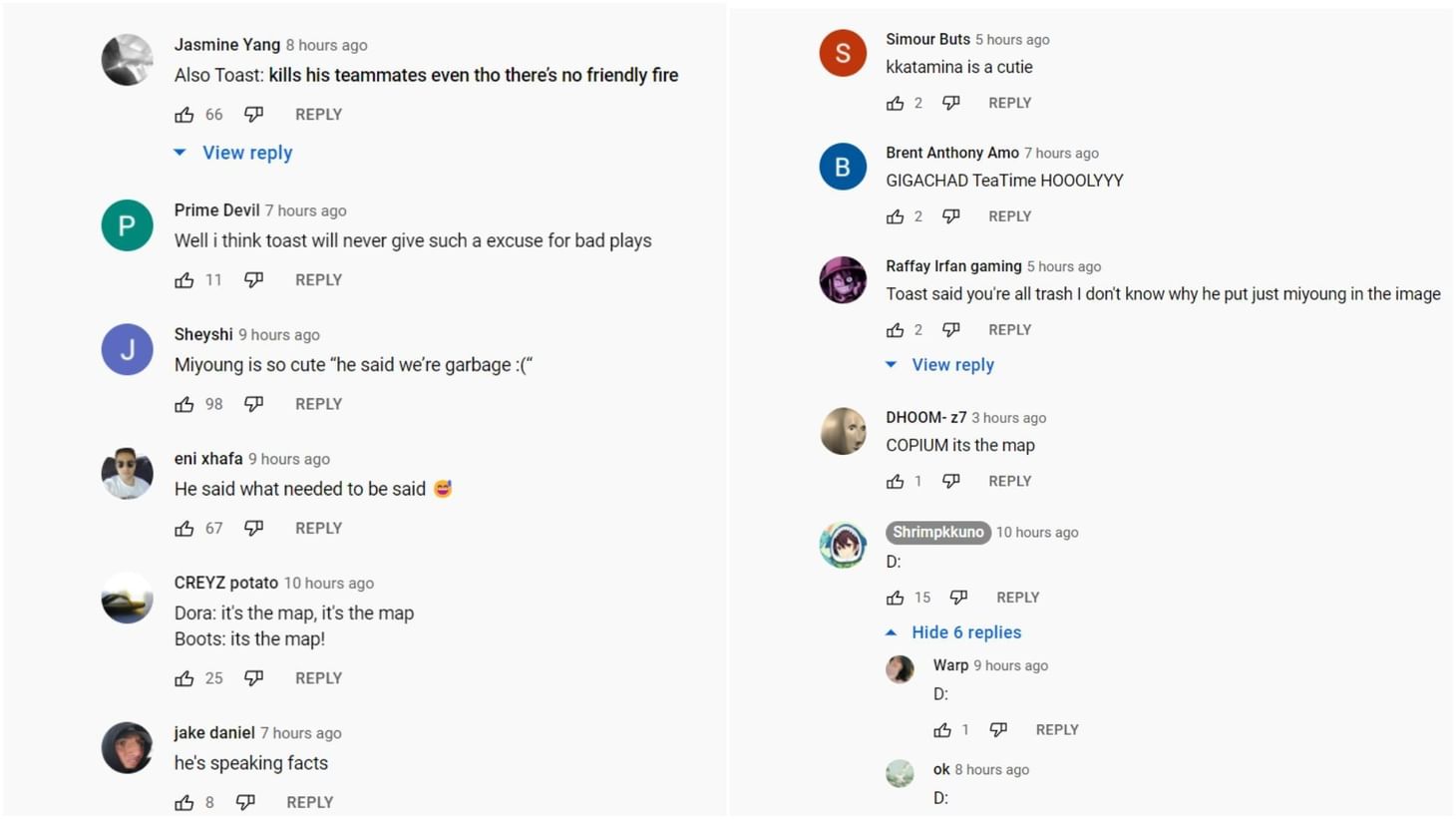Screen dimensions: 1456x819
Task: Dislike eni xhafa's comment
Action: (254, 528)
